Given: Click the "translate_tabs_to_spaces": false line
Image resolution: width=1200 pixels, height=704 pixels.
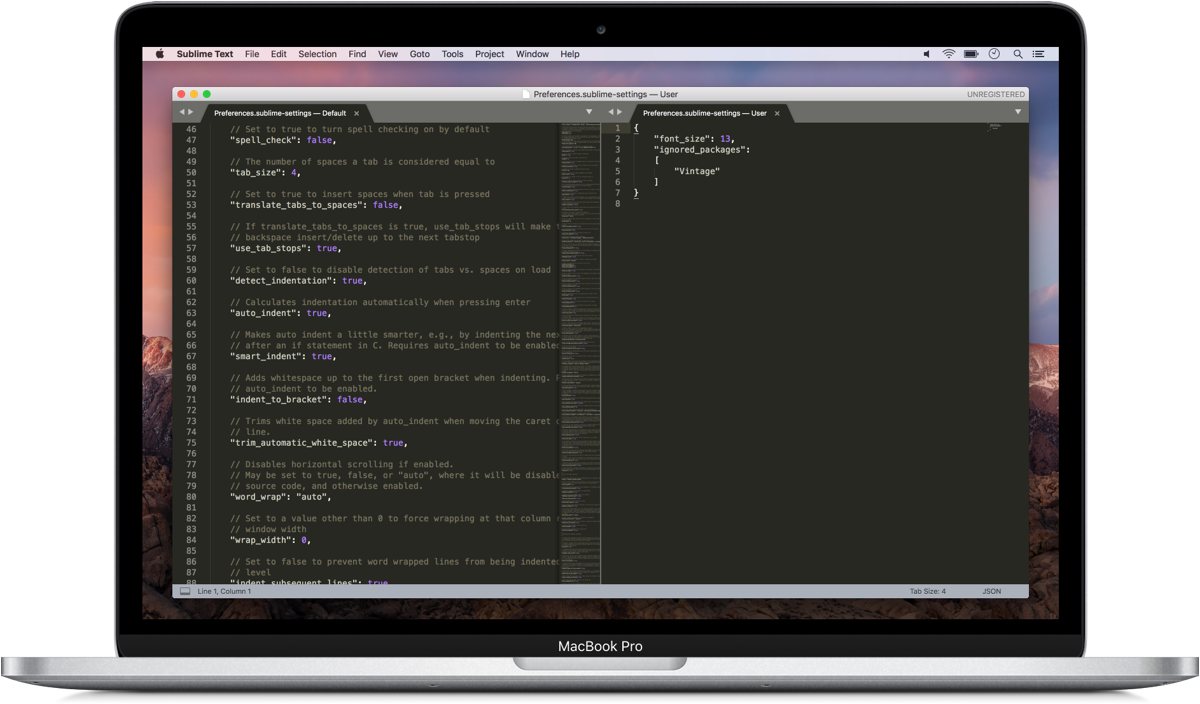Looking at the screenshot, I should [x=316, y=205].
